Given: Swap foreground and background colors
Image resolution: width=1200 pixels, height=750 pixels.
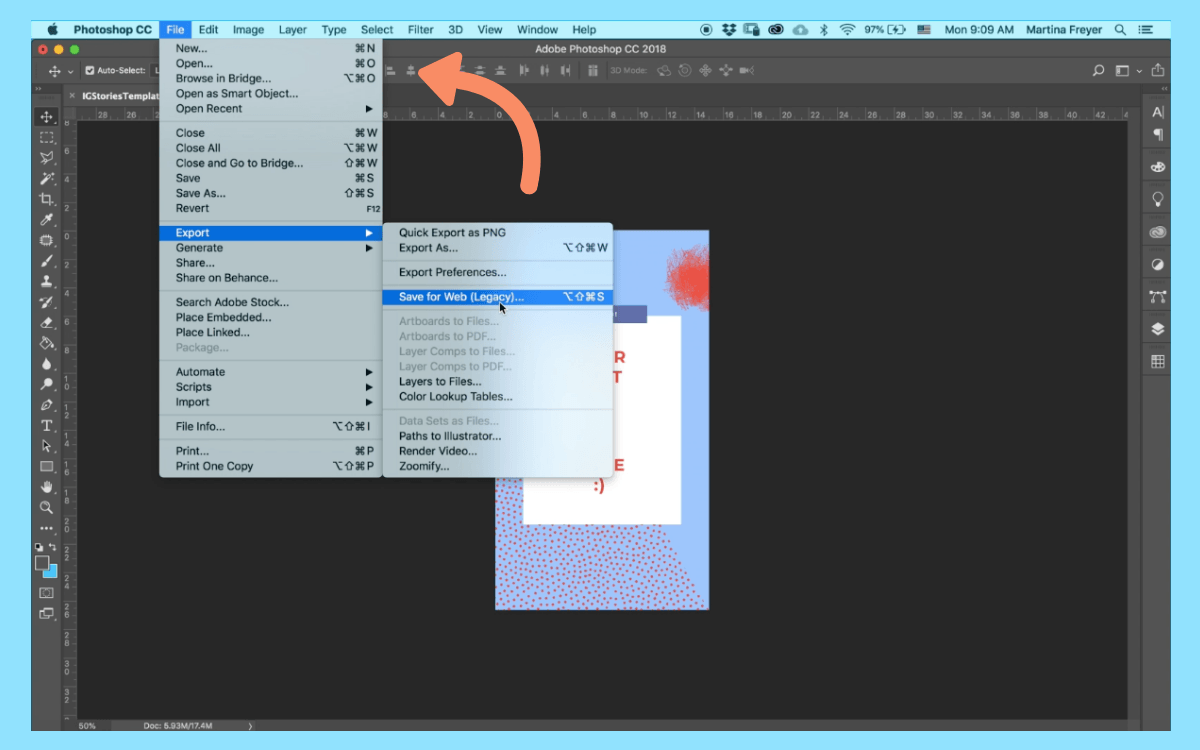Looking at the screenshot, I should tap(53, 547).
